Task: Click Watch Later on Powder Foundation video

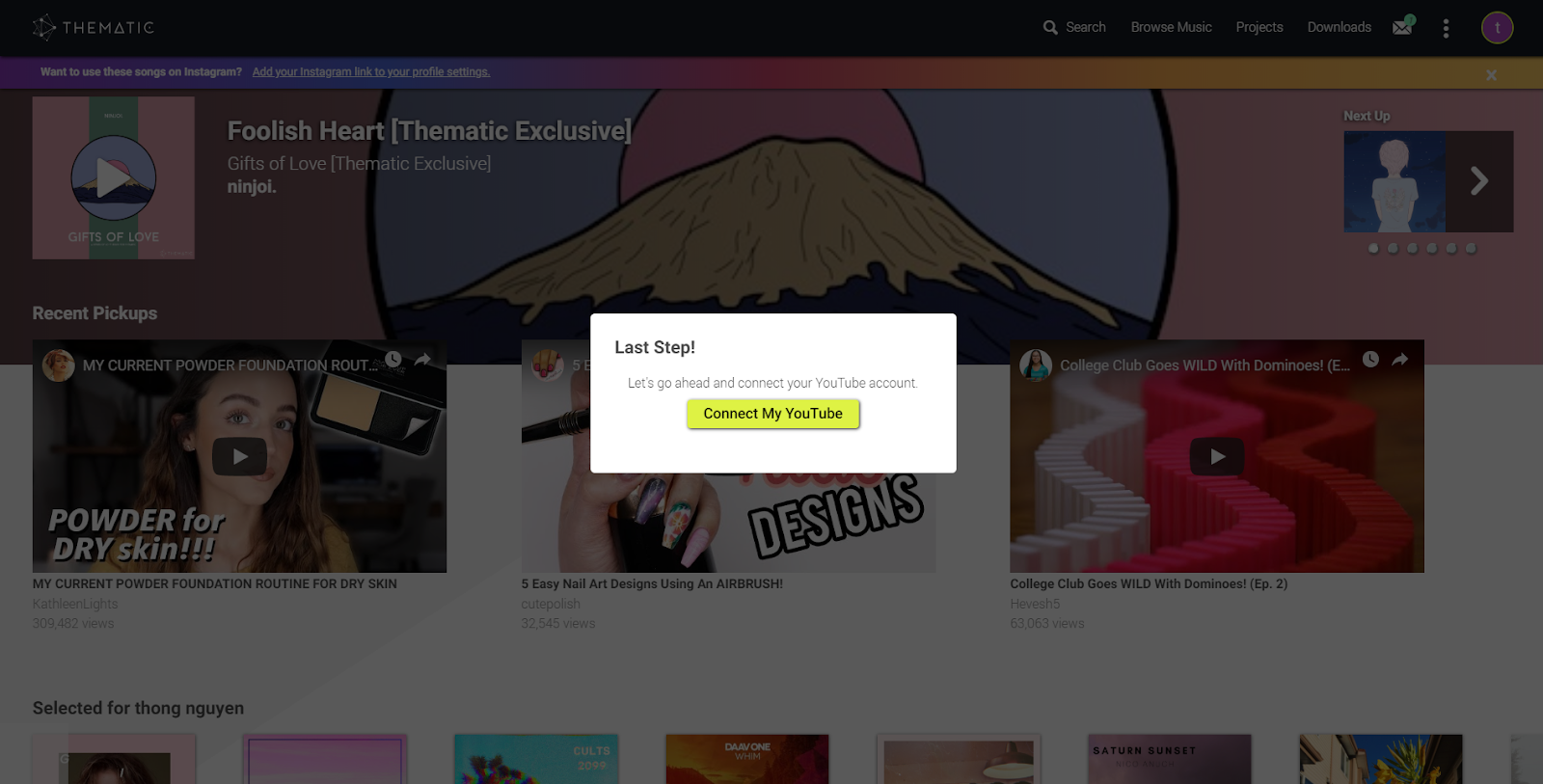Action: click(393, 360)
